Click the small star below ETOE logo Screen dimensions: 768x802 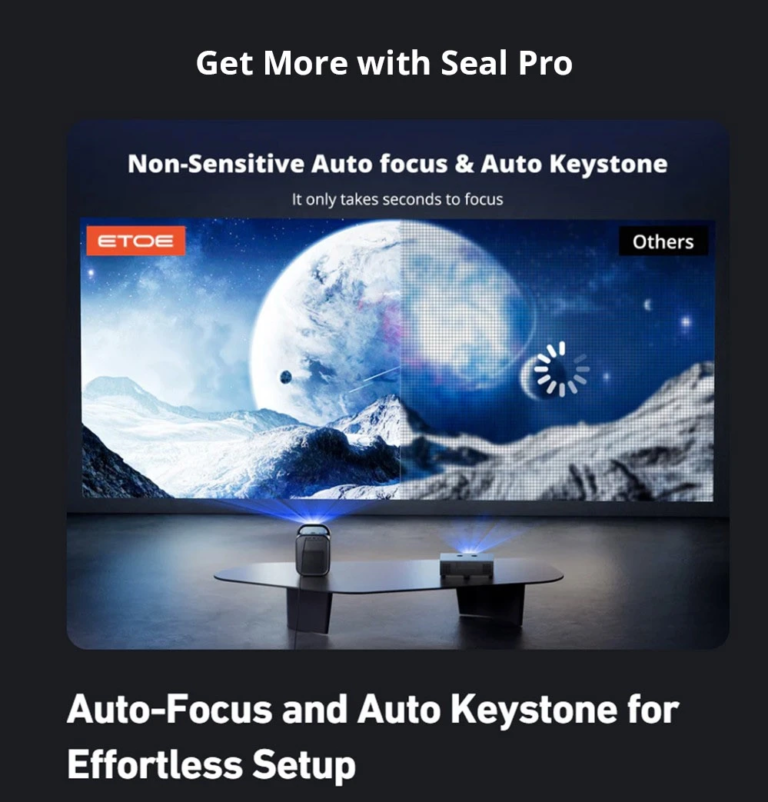click(91, 273)
